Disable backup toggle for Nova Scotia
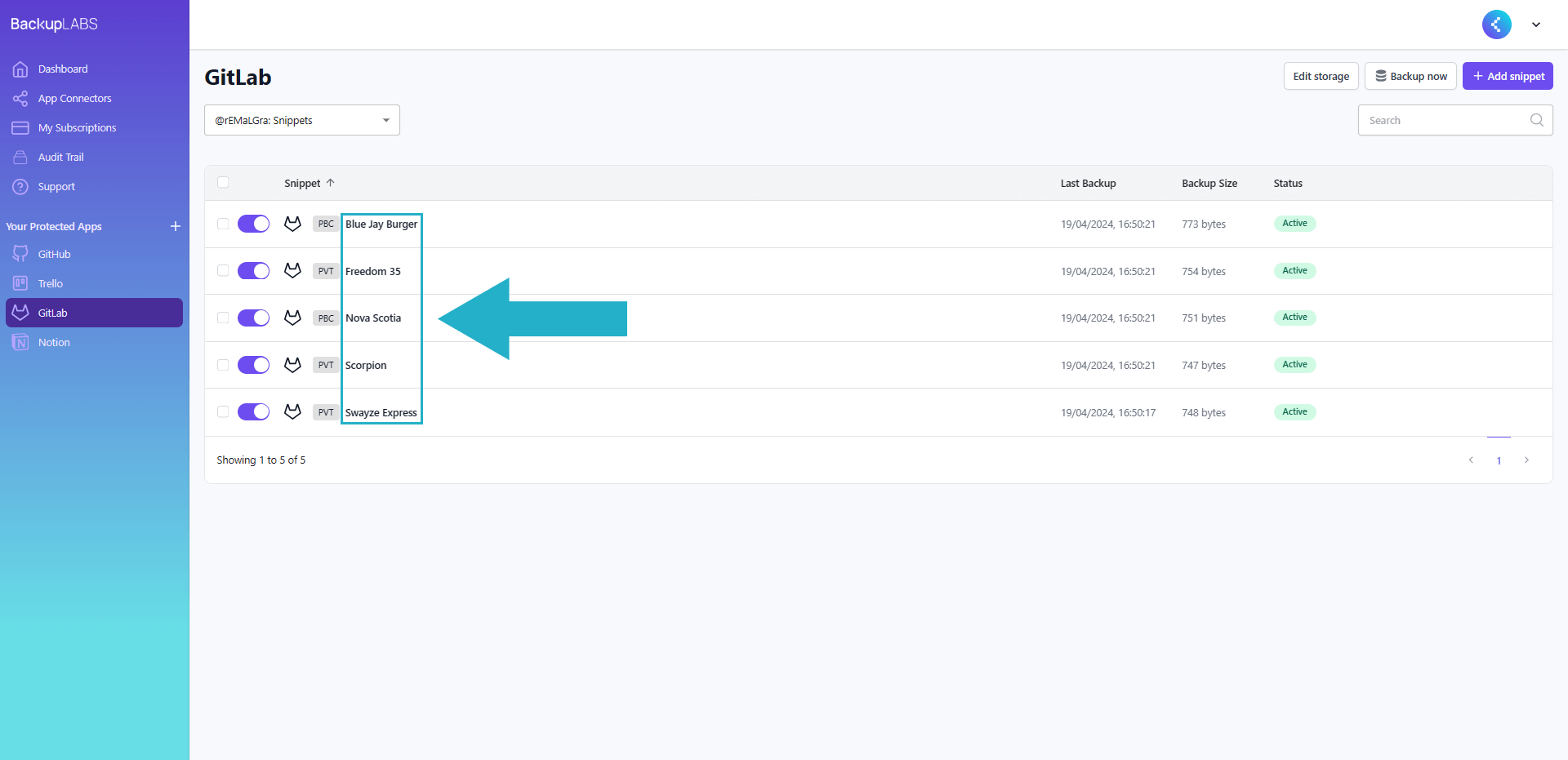 (x=253, y=318)
